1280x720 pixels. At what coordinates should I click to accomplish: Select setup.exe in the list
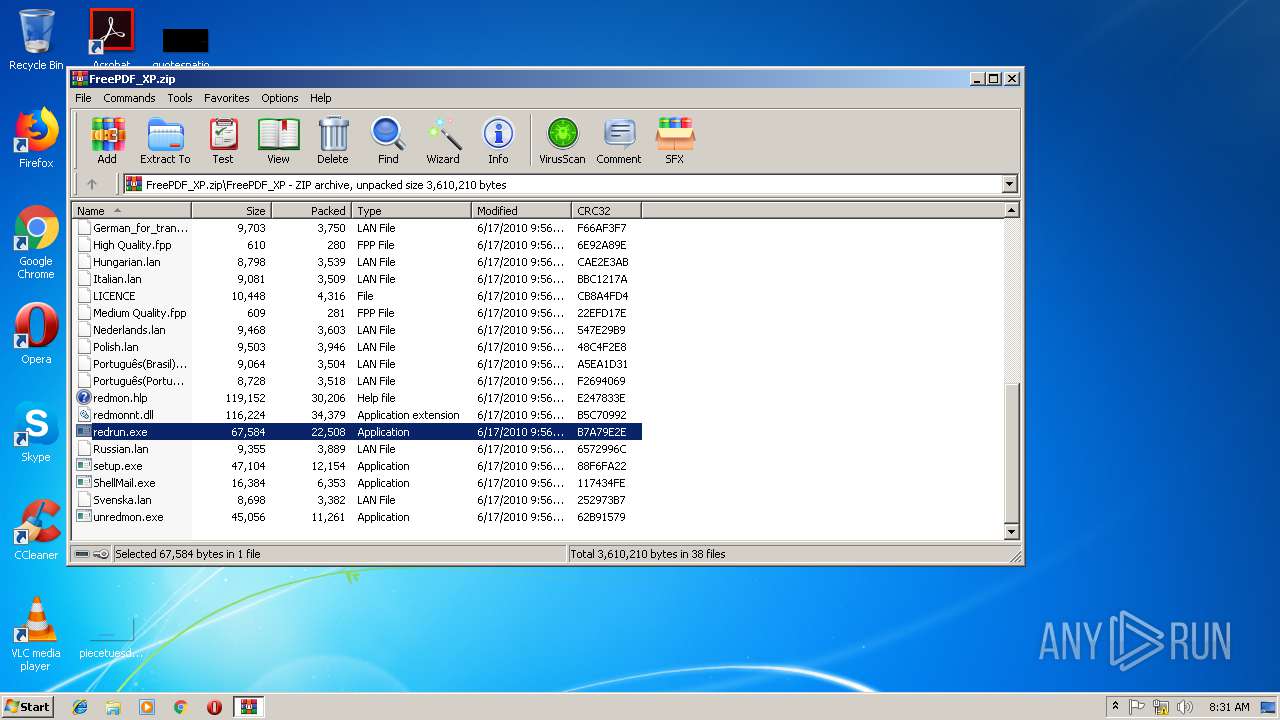point(357,466)
